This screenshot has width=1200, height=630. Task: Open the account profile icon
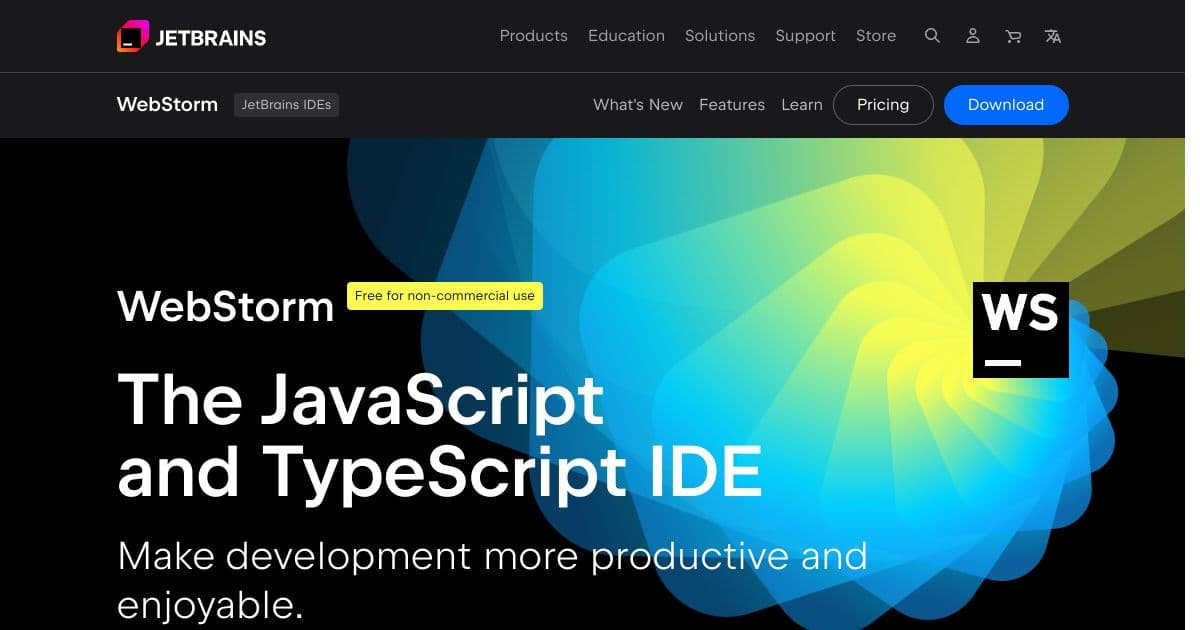(x=972, y=36)
